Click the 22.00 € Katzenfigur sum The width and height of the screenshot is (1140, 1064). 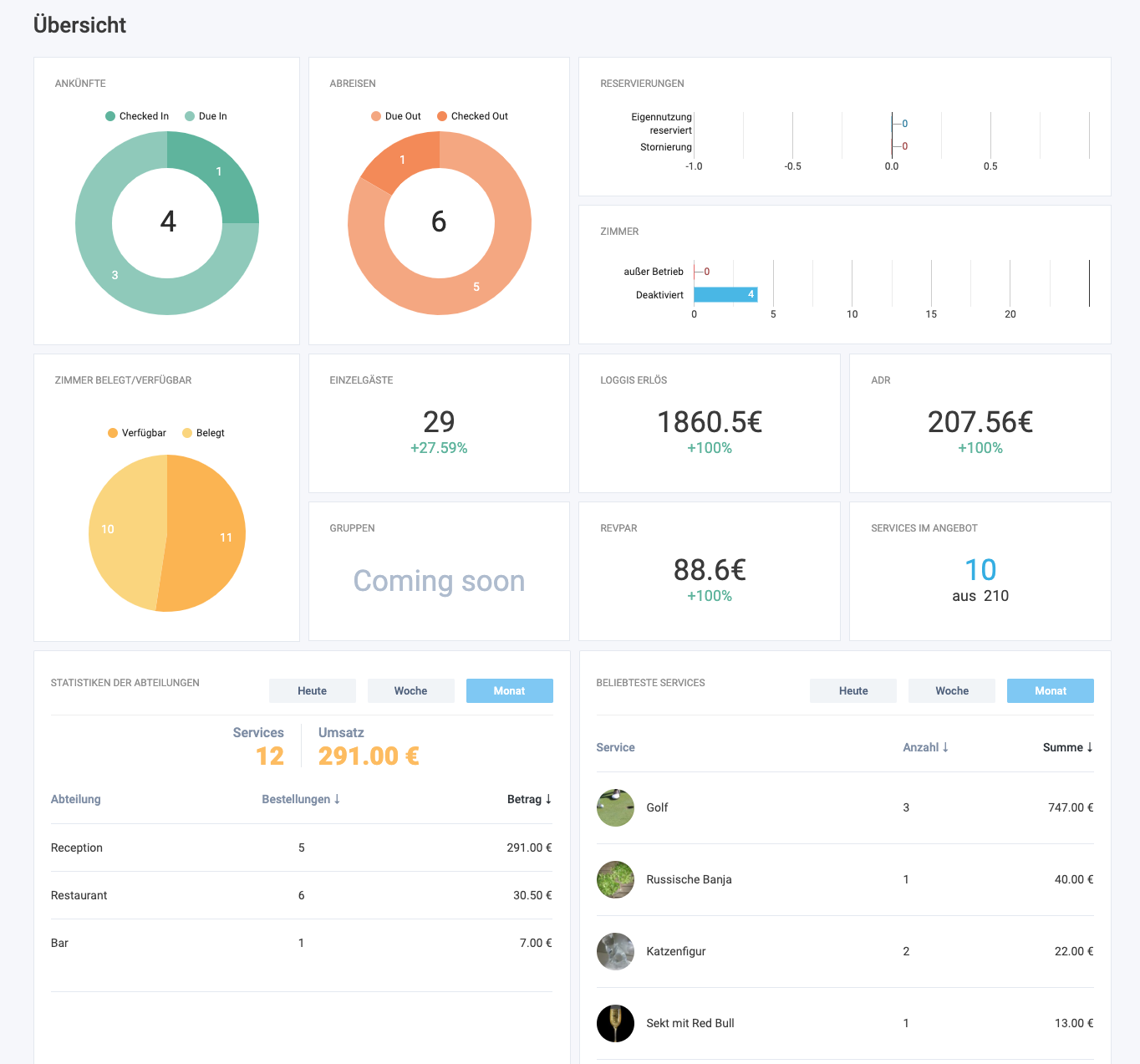coord(1074,951)
